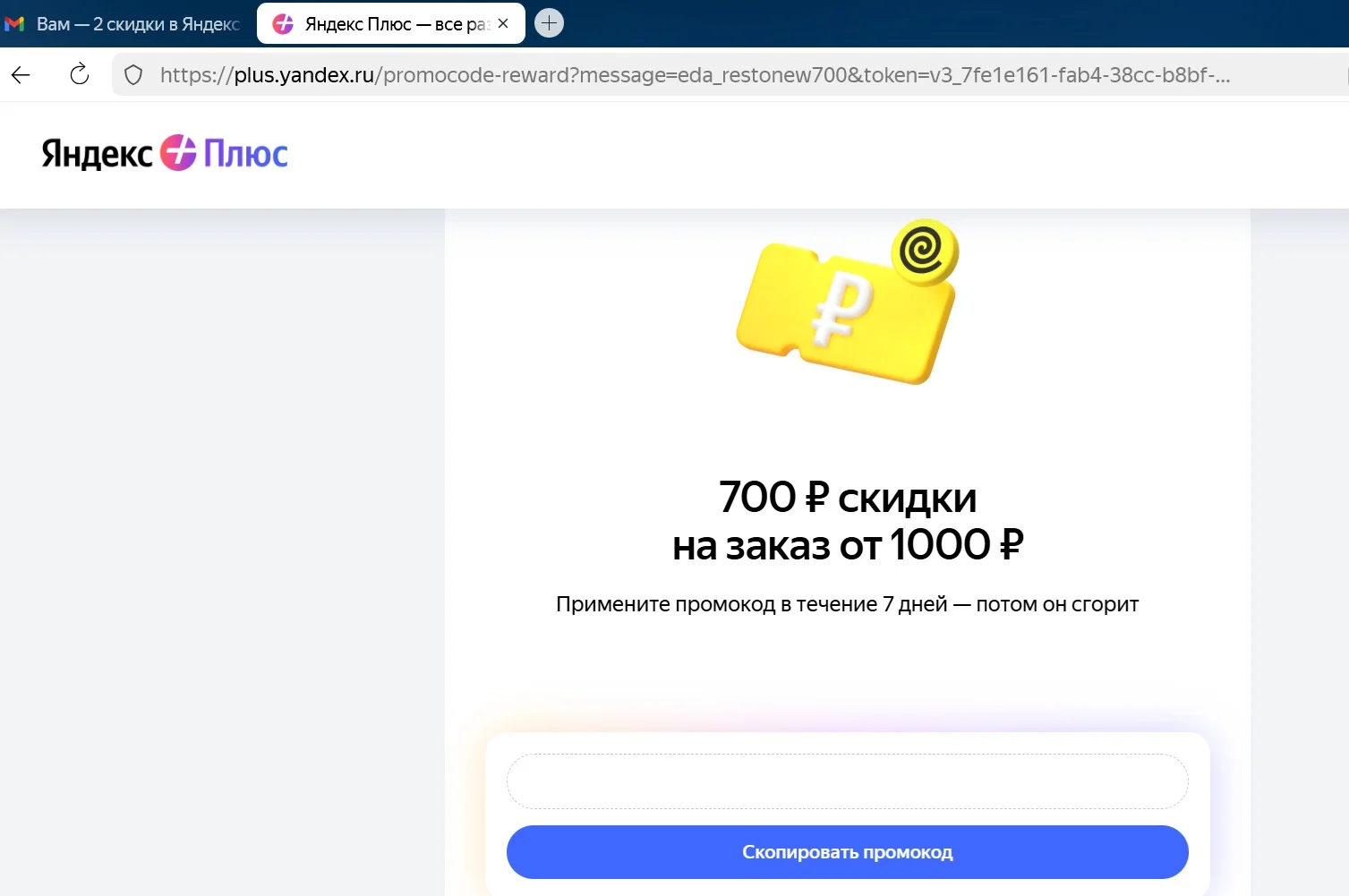The width and height of the screenshot is (1349, 896).
Task: Click the Яндекс wordmark logo
Action: click(98, 154)
